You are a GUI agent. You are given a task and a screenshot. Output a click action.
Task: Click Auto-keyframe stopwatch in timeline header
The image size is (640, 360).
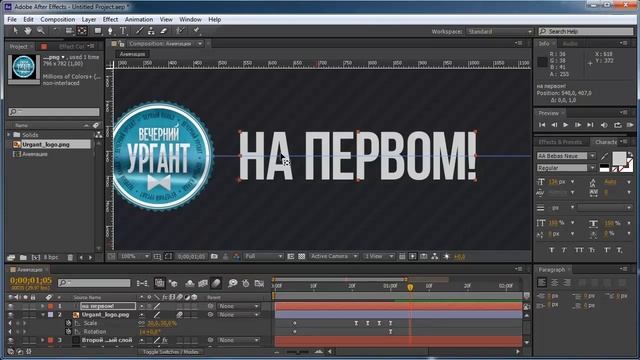pos(246,283)
